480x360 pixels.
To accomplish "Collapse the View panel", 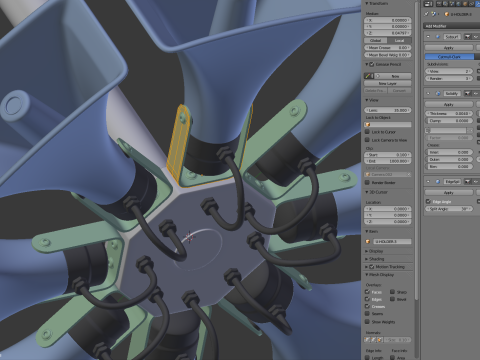I will point(367,100).
